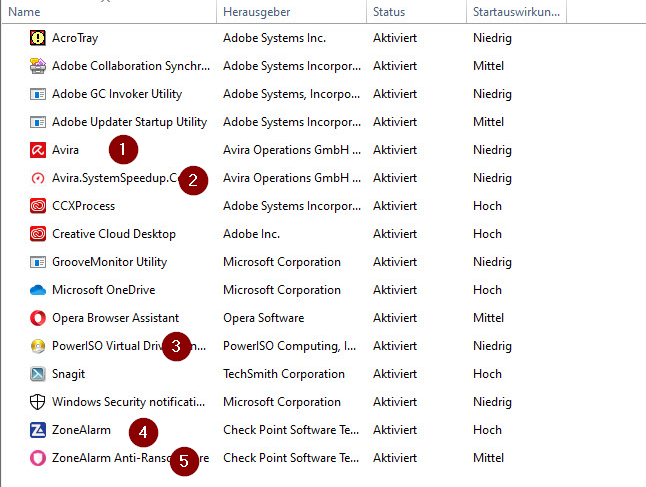Click the Opera Browser Assistant icon
646x487 pixels.
[x=38, y=318]
